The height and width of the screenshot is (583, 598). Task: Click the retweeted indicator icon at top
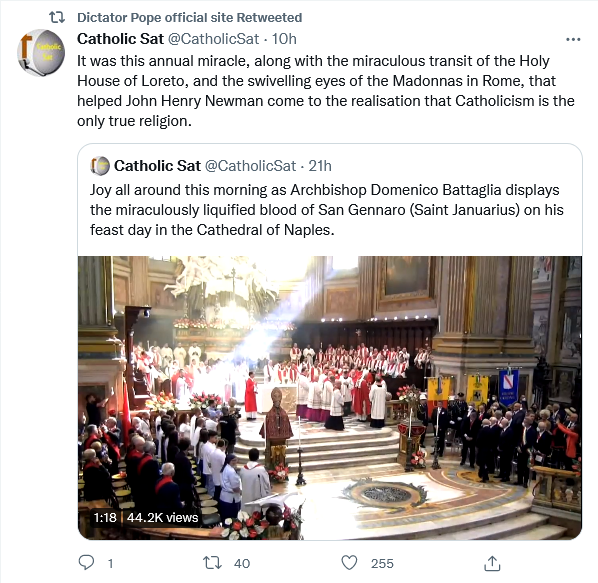point(57,17)
